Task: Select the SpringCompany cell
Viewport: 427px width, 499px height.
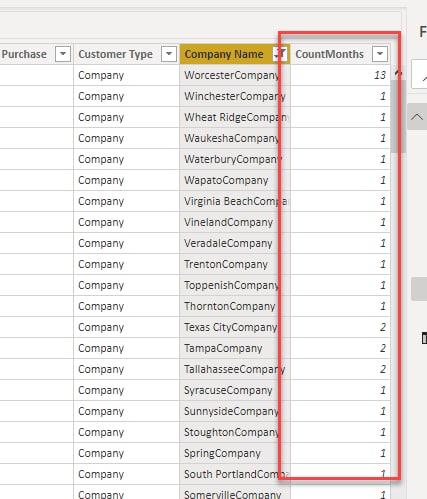Action: (235, 453)
